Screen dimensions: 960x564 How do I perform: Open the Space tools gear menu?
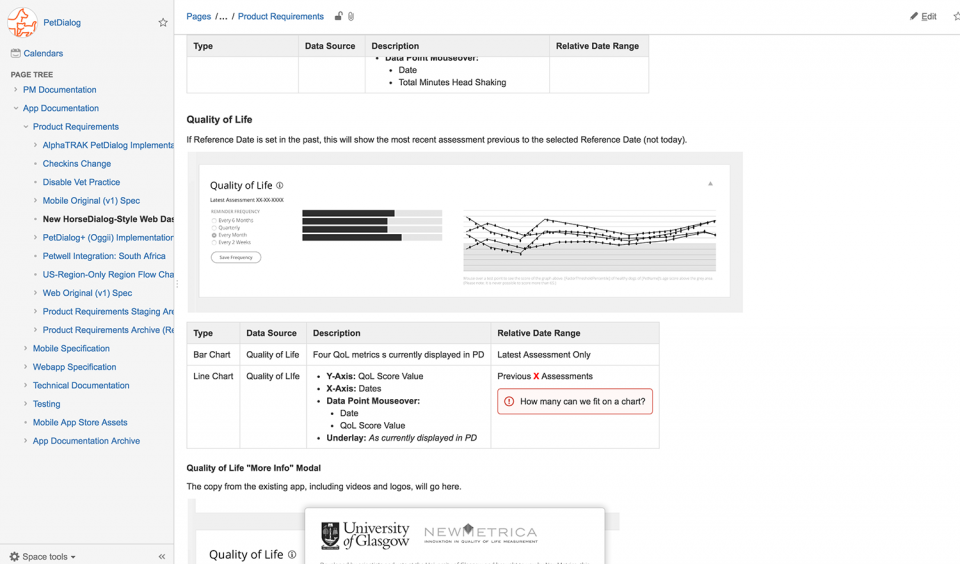(x=43, y=557)
